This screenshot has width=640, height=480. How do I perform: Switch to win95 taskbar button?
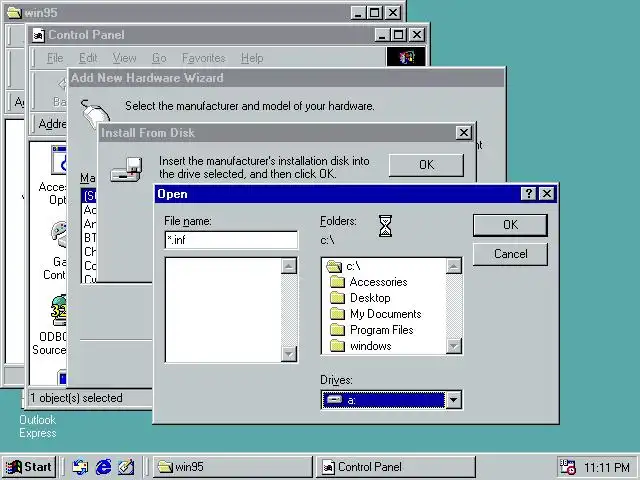point(233,467)
